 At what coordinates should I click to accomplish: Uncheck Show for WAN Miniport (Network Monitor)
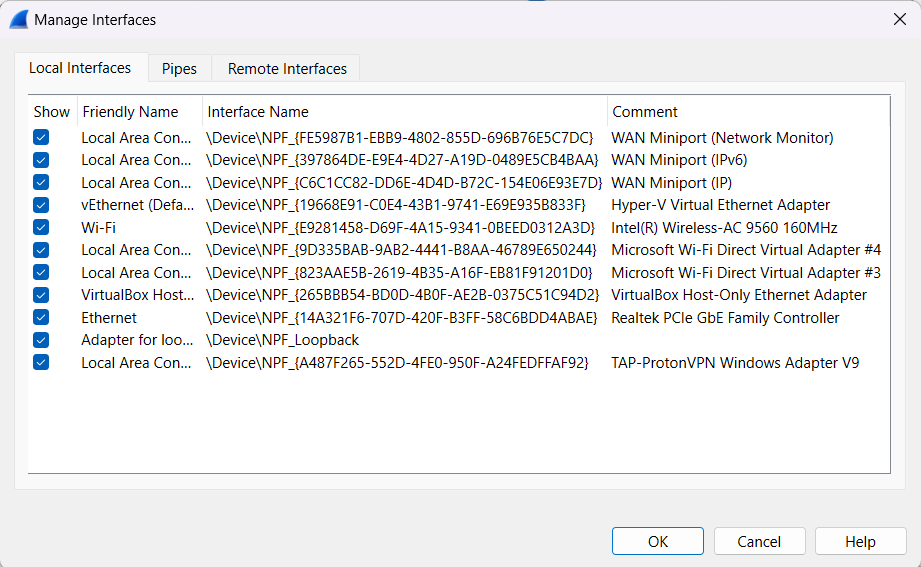[x=41, y=138]
